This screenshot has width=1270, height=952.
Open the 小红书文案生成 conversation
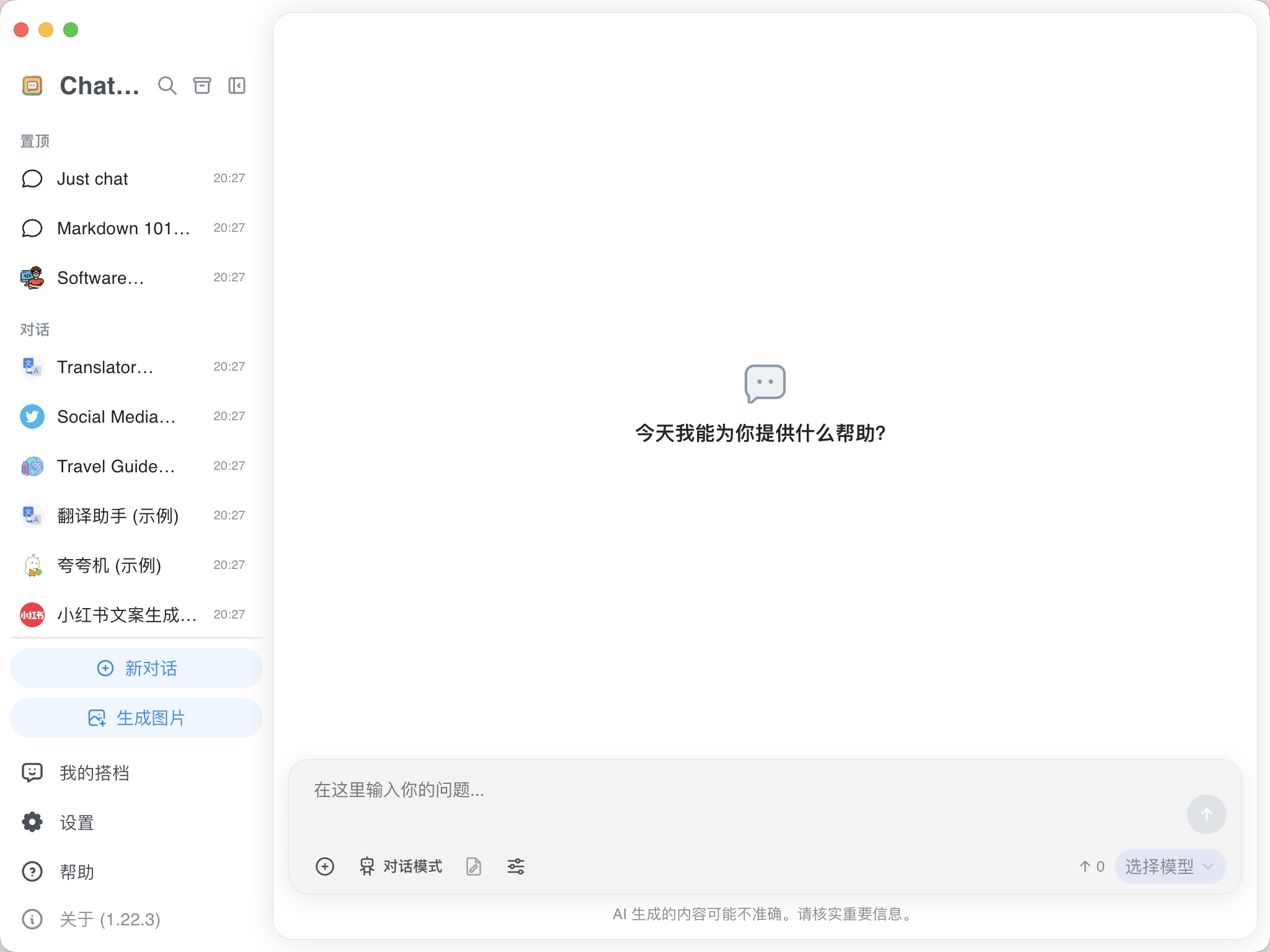click(135, 615)
